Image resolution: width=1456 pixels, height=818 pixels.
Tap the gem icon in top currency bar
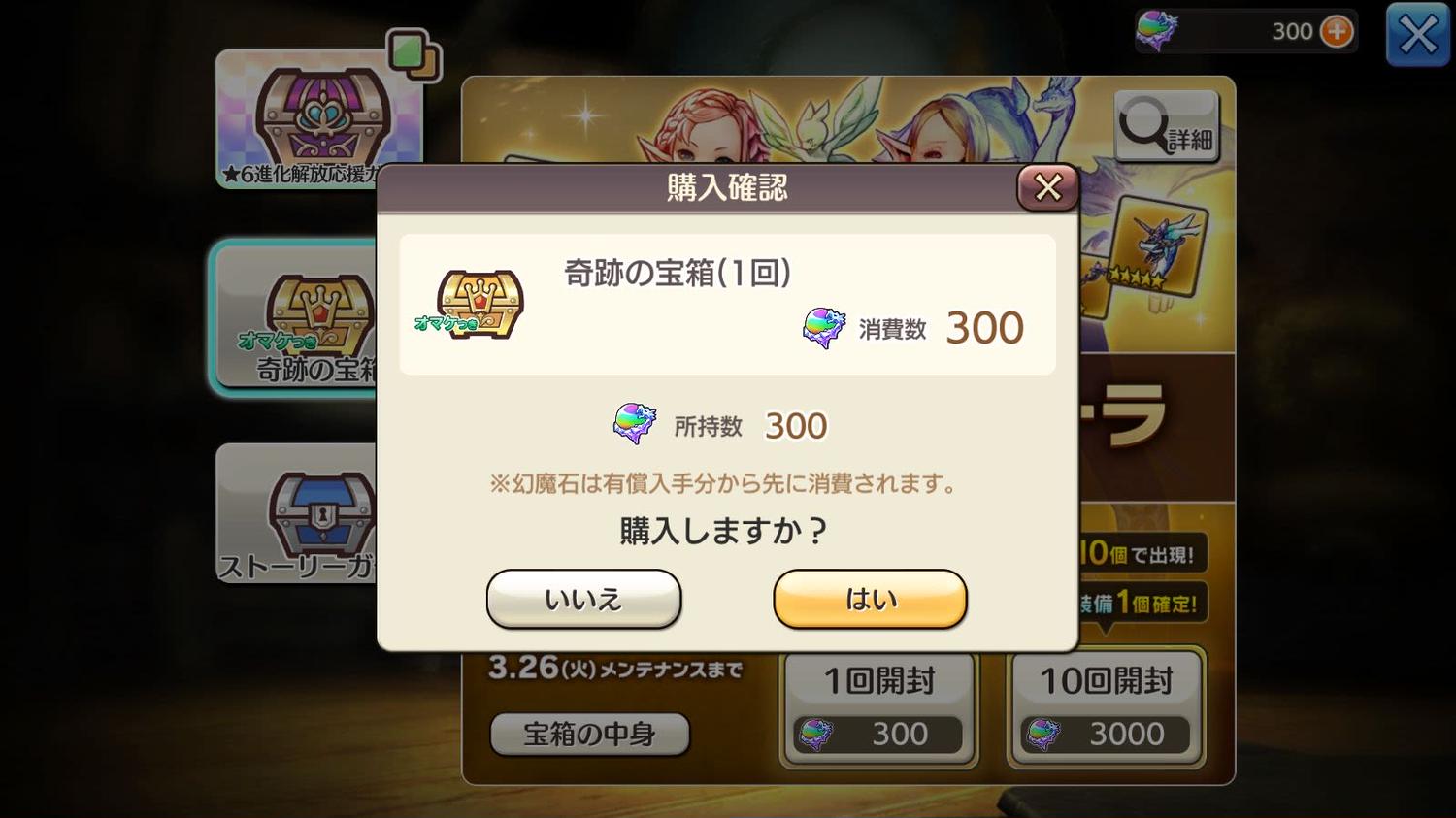[1157, 29]
